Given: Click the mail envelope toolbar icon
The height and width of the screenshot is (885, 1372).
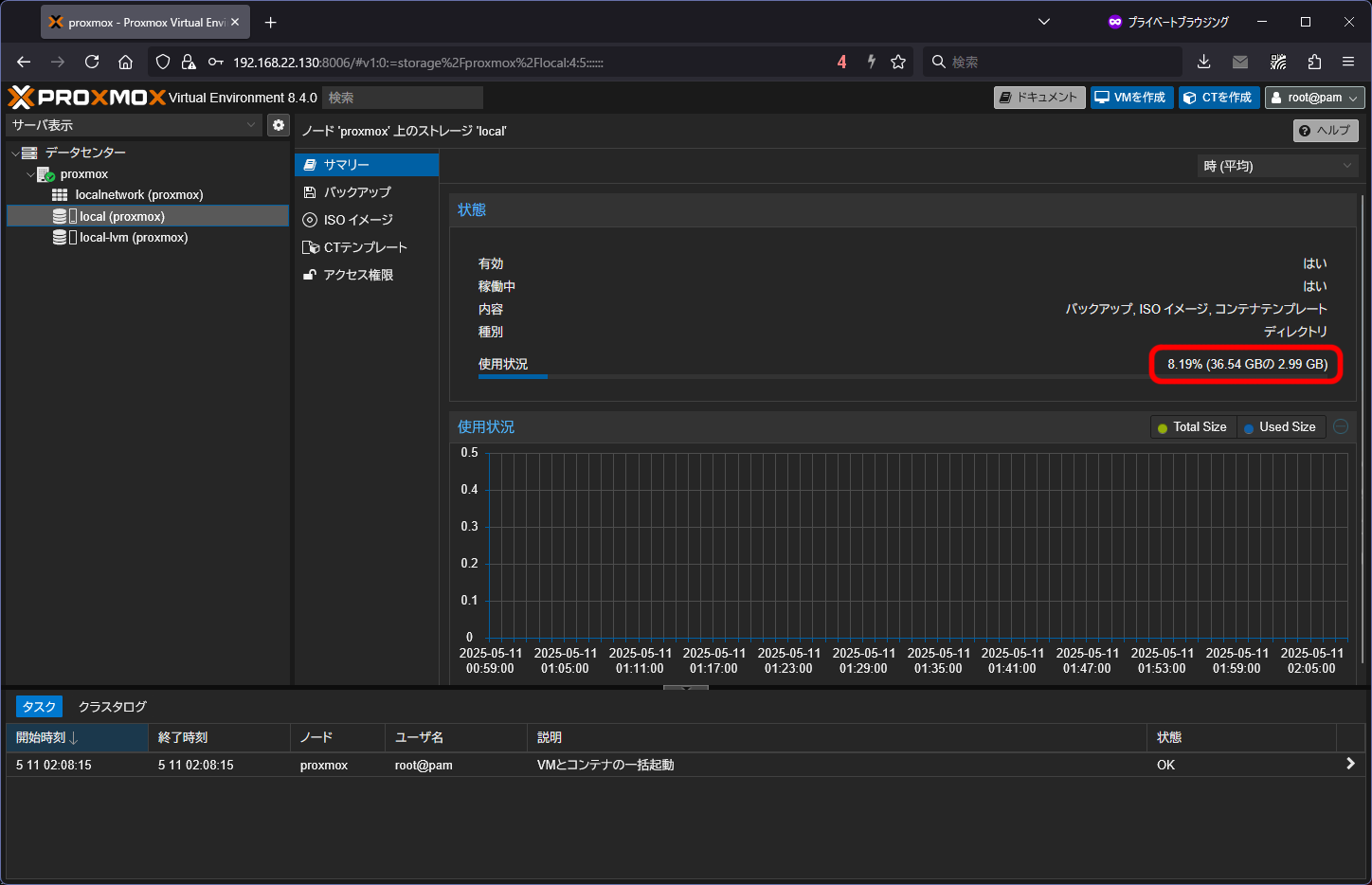Looking at the screenshot, I should coord(1240,62).
